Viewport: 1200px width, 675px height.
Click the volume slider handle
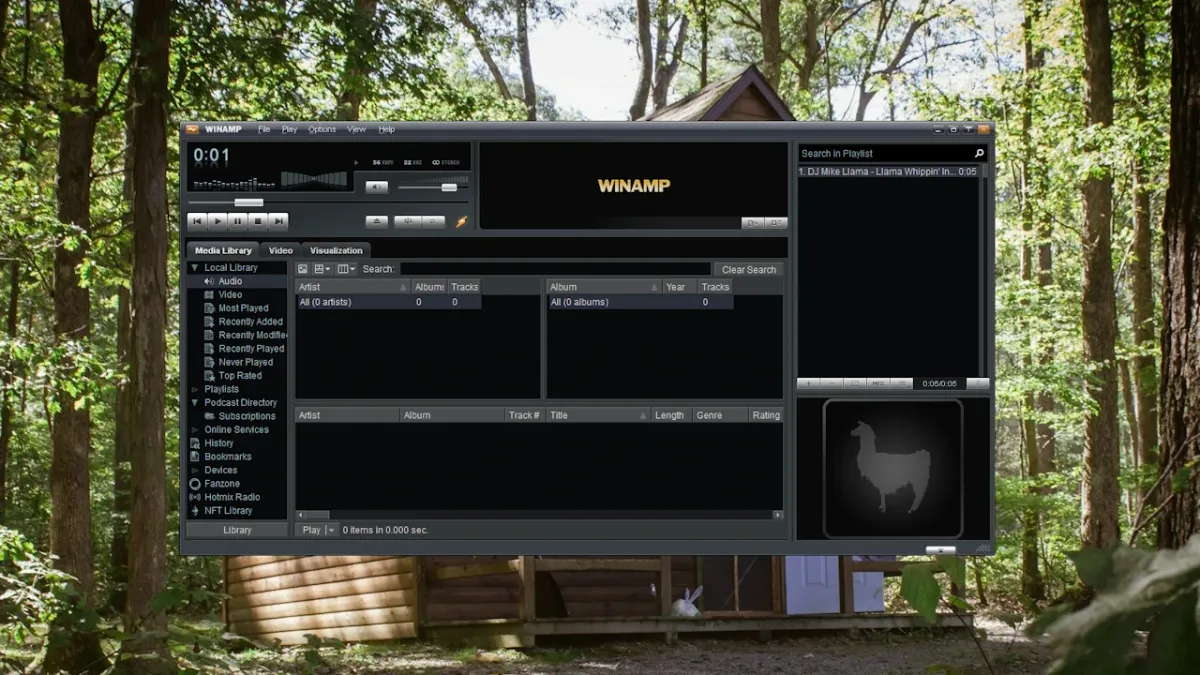(449, 187)
